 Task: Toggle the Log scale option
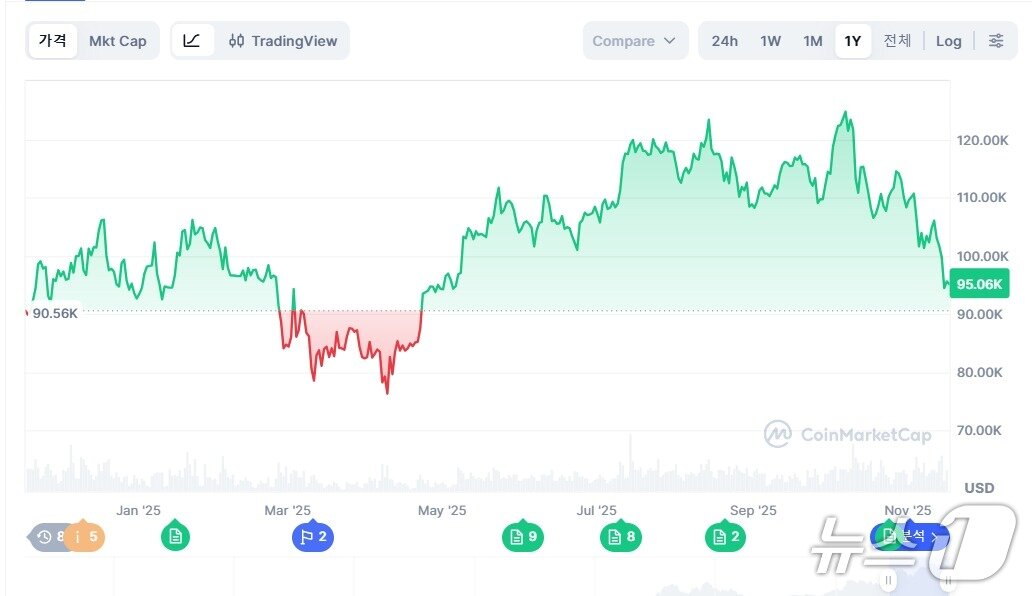(948, 41)
